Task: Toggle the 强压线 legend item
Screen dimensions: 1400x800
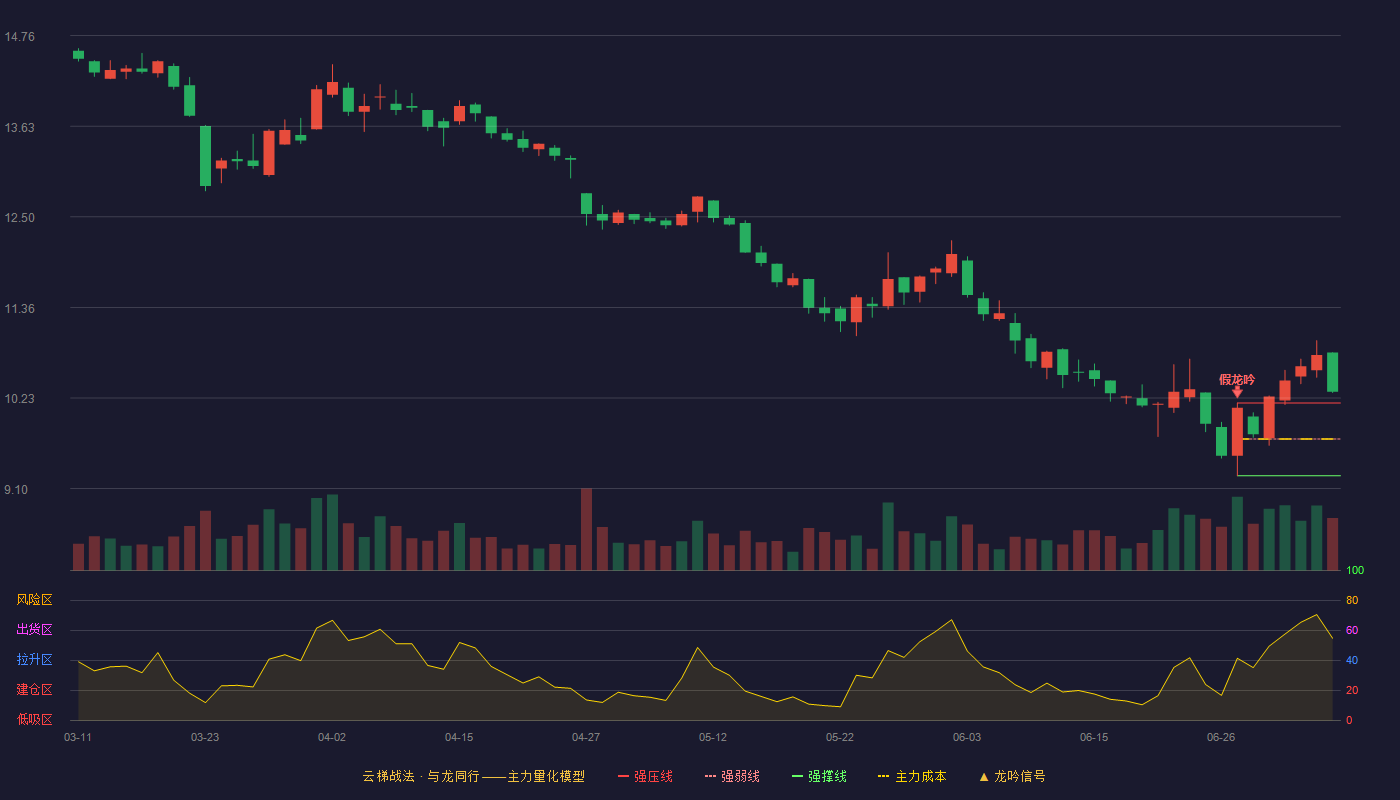Action: (645, 776)
